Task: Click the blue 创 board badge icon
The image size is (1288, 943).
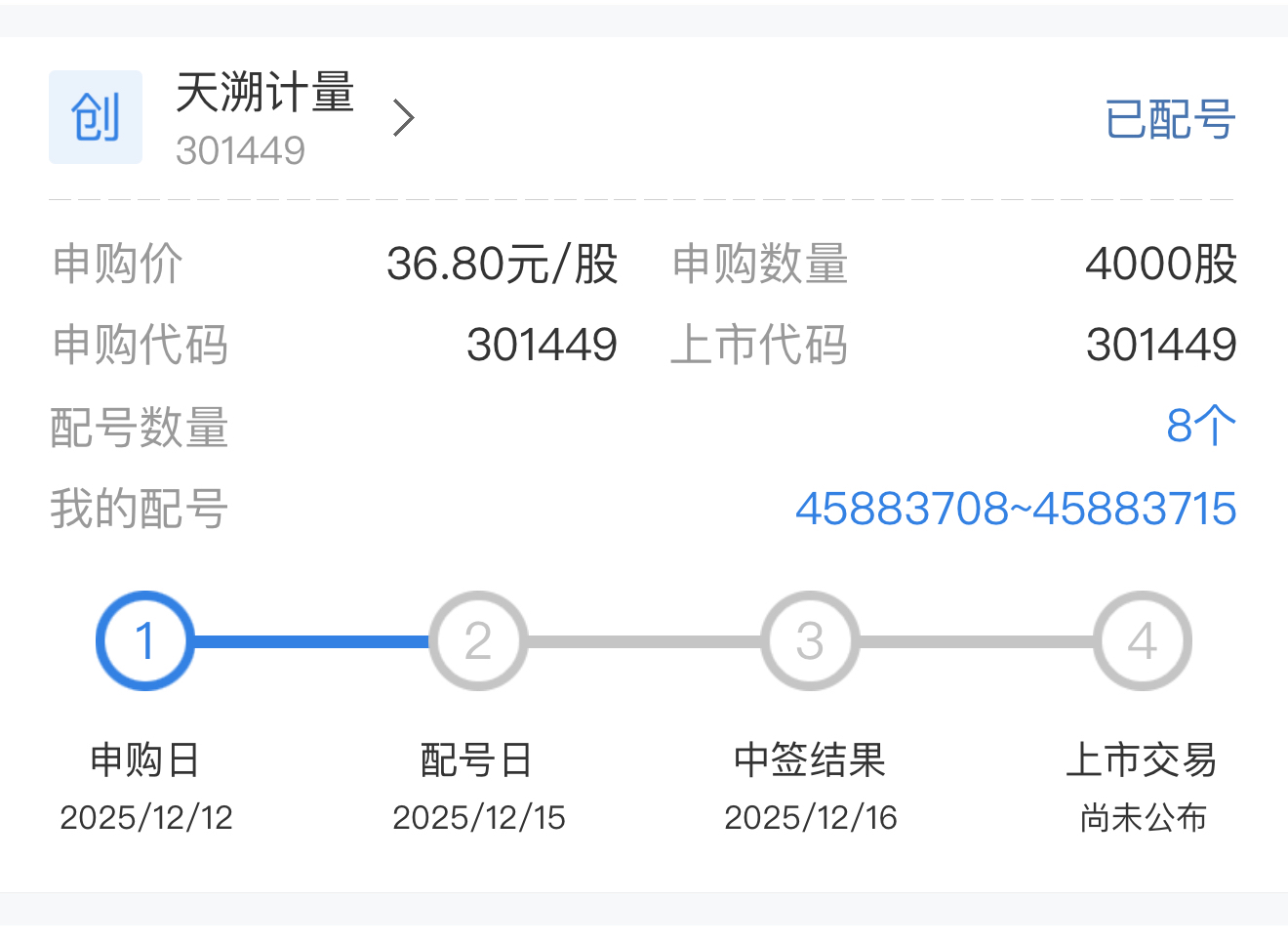Action: click(x=96, y=117)
